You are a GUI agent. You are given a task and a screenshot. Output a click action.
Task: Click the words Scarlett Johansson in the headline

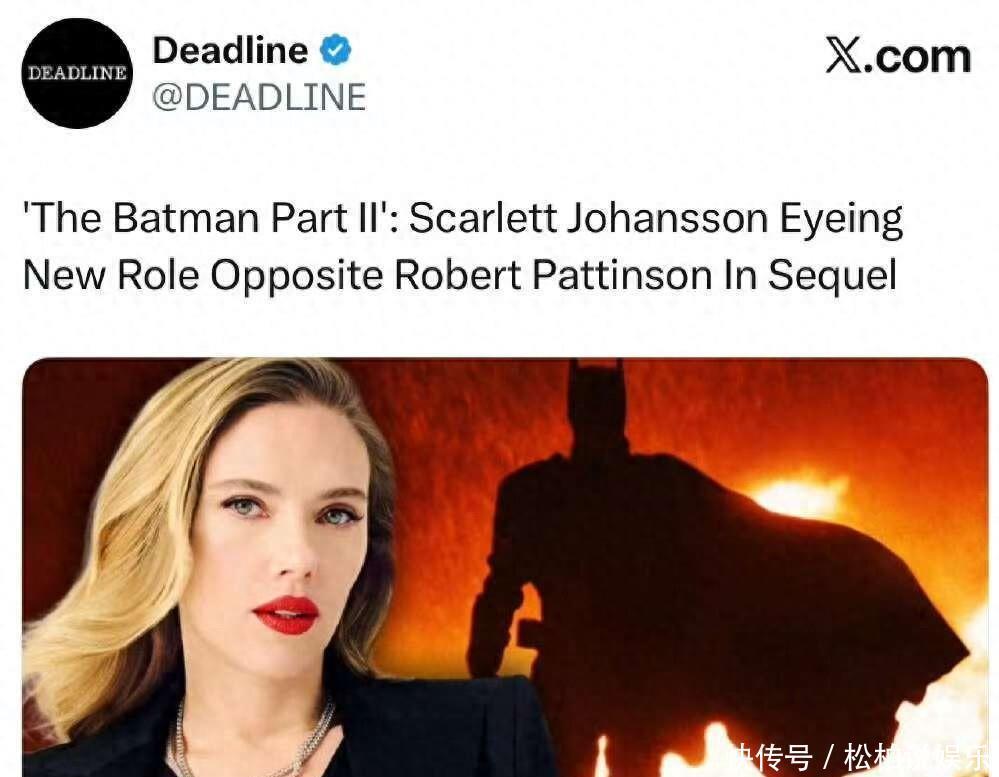coord(589,218)
